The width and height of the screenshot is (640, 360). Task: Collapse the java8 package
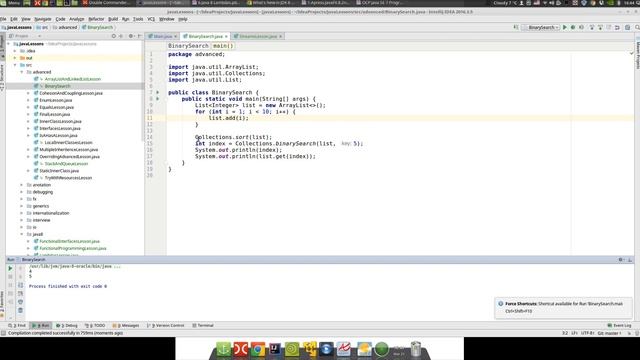click(22, 234)
